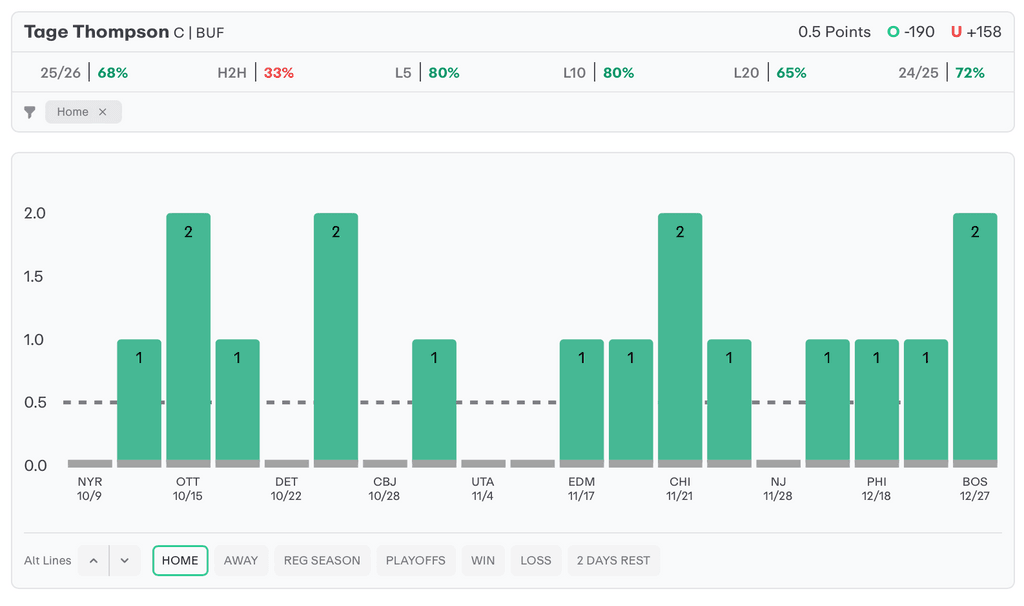The height and width of the screenshot is (606, 1024).
Task: Click the Tage Thompson player name
Action: [96, 32]
